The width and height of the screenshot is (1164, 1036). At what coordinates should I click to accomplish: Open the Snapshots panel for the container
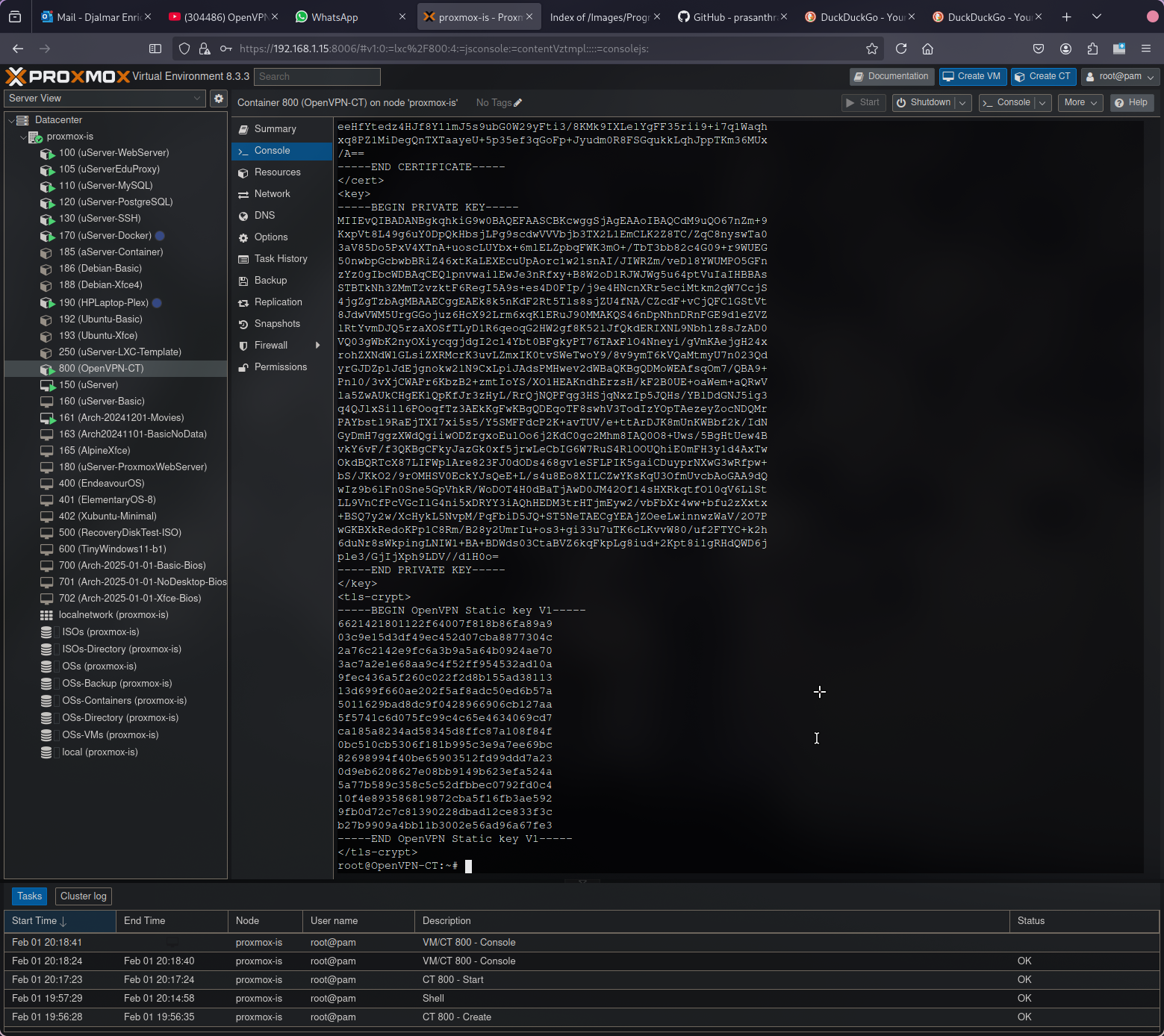(276, 324)
